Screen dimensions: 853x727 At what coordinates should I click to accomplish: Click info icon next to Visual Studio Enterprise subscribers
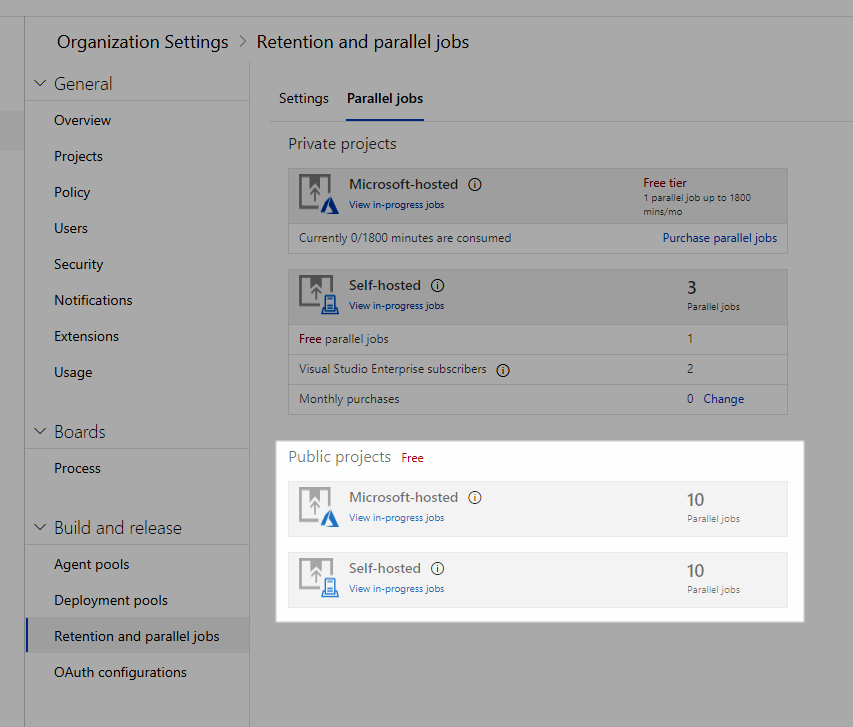(x=503, y=370)
